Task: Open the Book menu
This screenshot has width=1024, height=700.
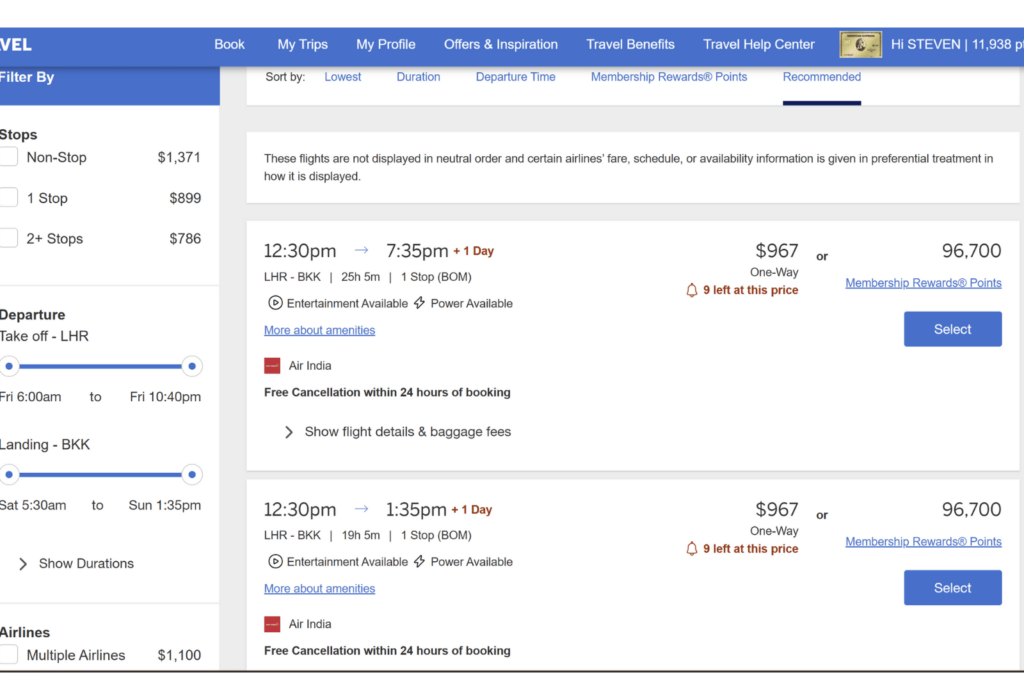Action: (x=229, y=44)
